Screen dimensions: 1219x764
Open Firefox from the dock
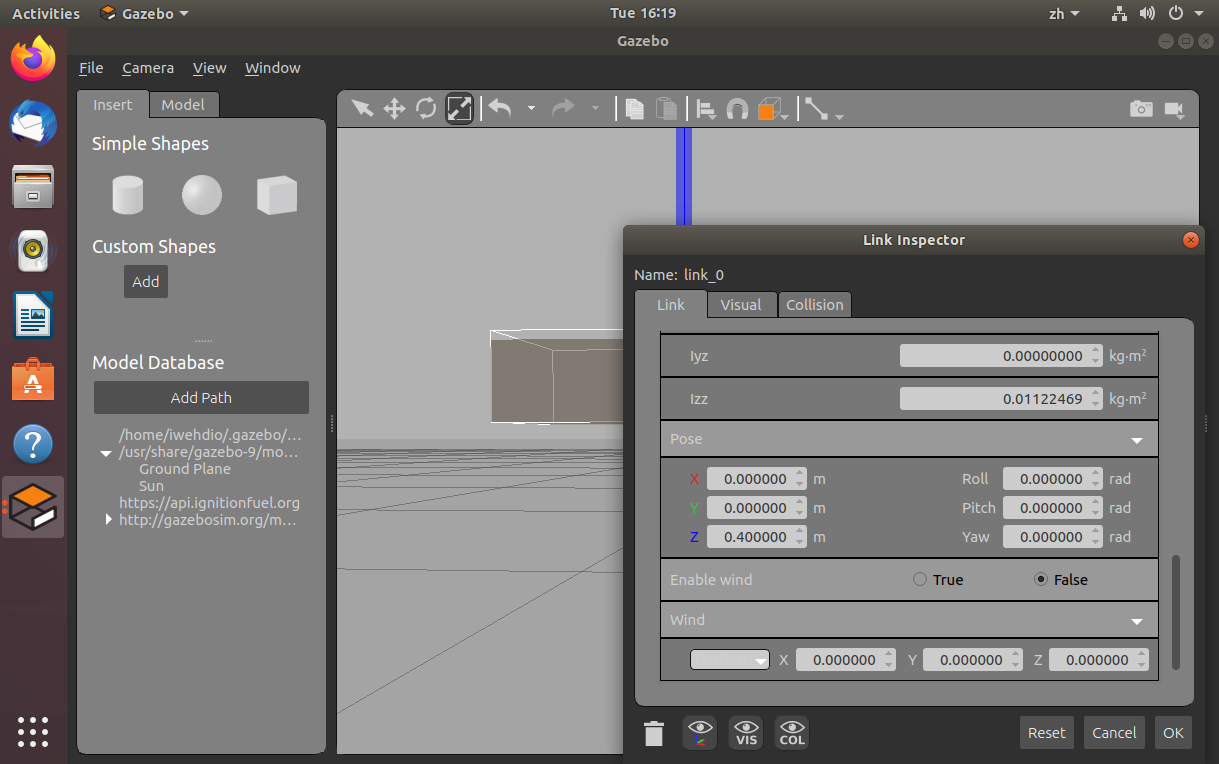33,60
